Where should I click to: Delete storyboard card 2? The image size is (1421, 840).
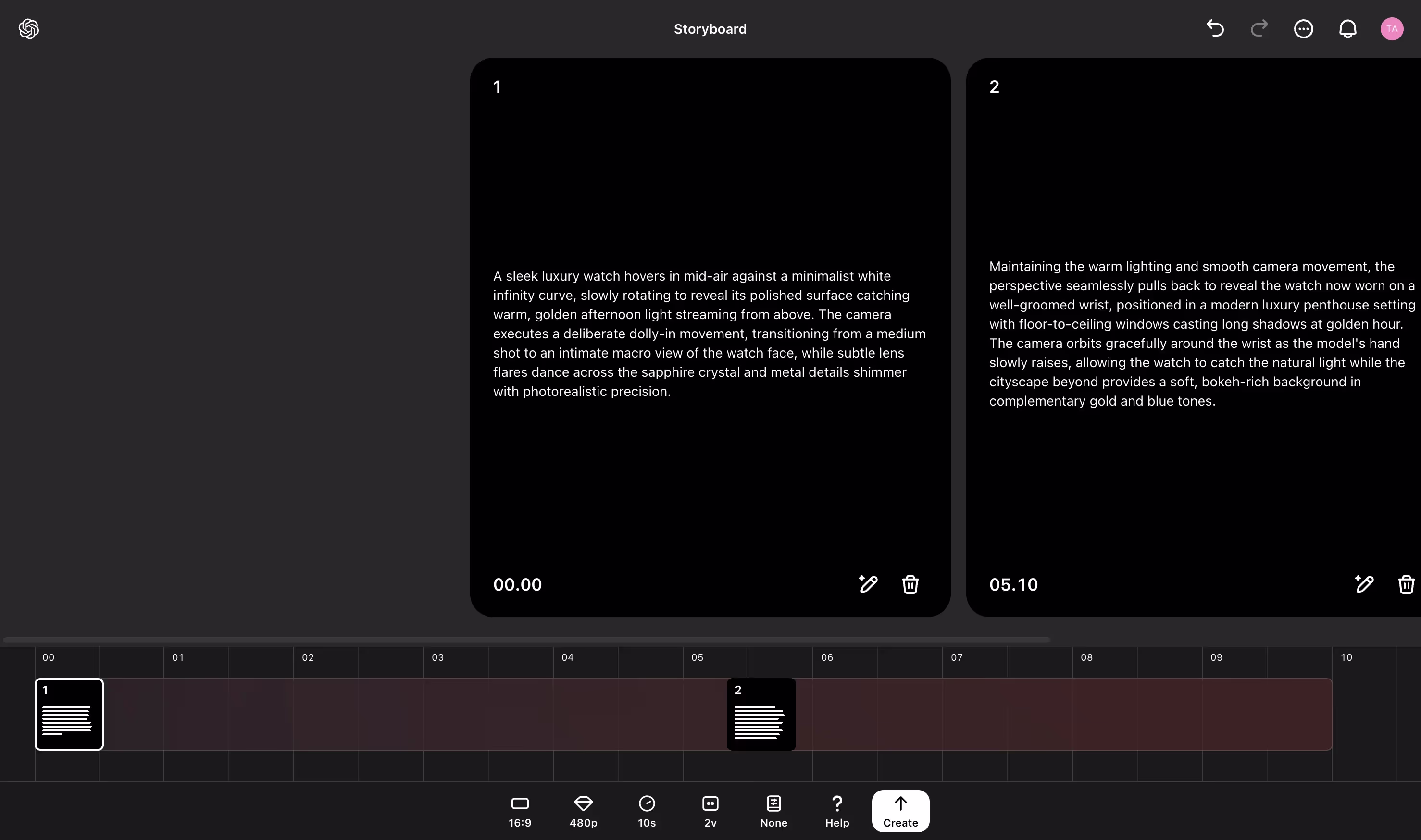[x=1406, y=583]
